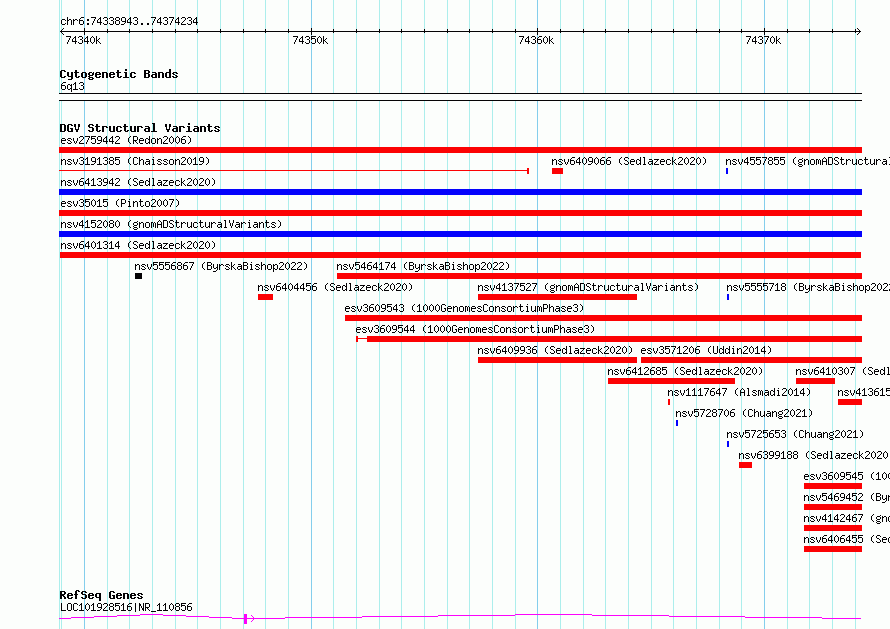Click the esv35015 (Pinto2007) label
Screen dimensions: 890x629
(x=120, y=203)
